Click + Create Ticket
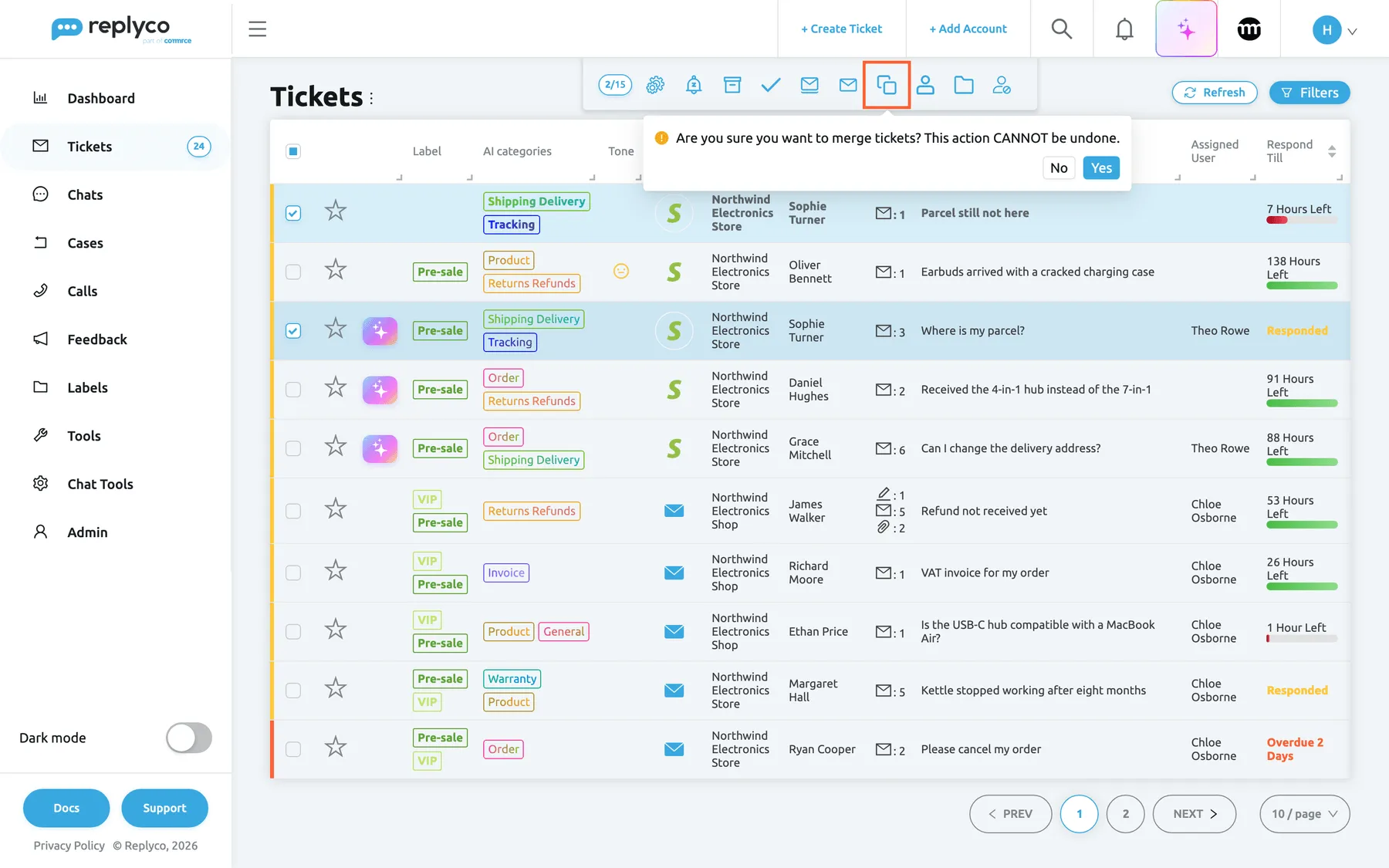1389x868 pixels. tap(841, 29)
